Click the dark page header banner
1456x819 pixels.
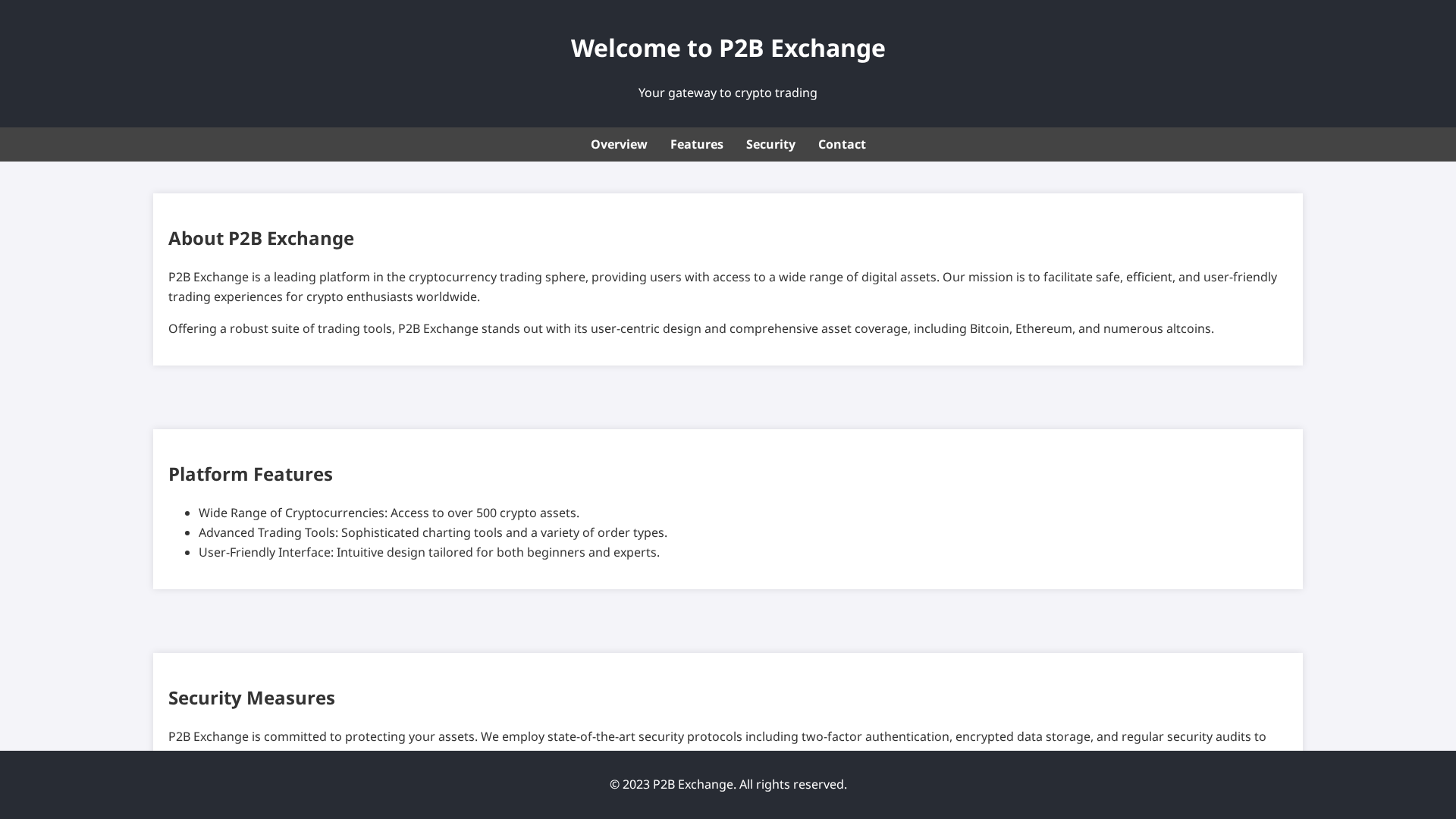click(727, 64)
